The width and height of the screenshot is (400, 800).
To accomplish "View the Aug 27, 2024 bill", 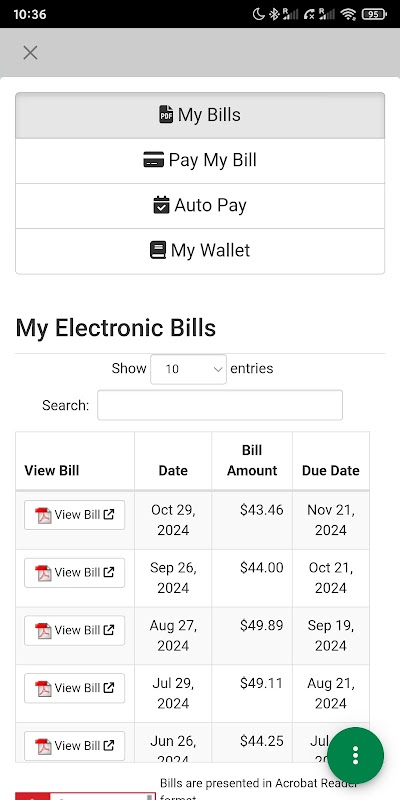I will [74, 630].
